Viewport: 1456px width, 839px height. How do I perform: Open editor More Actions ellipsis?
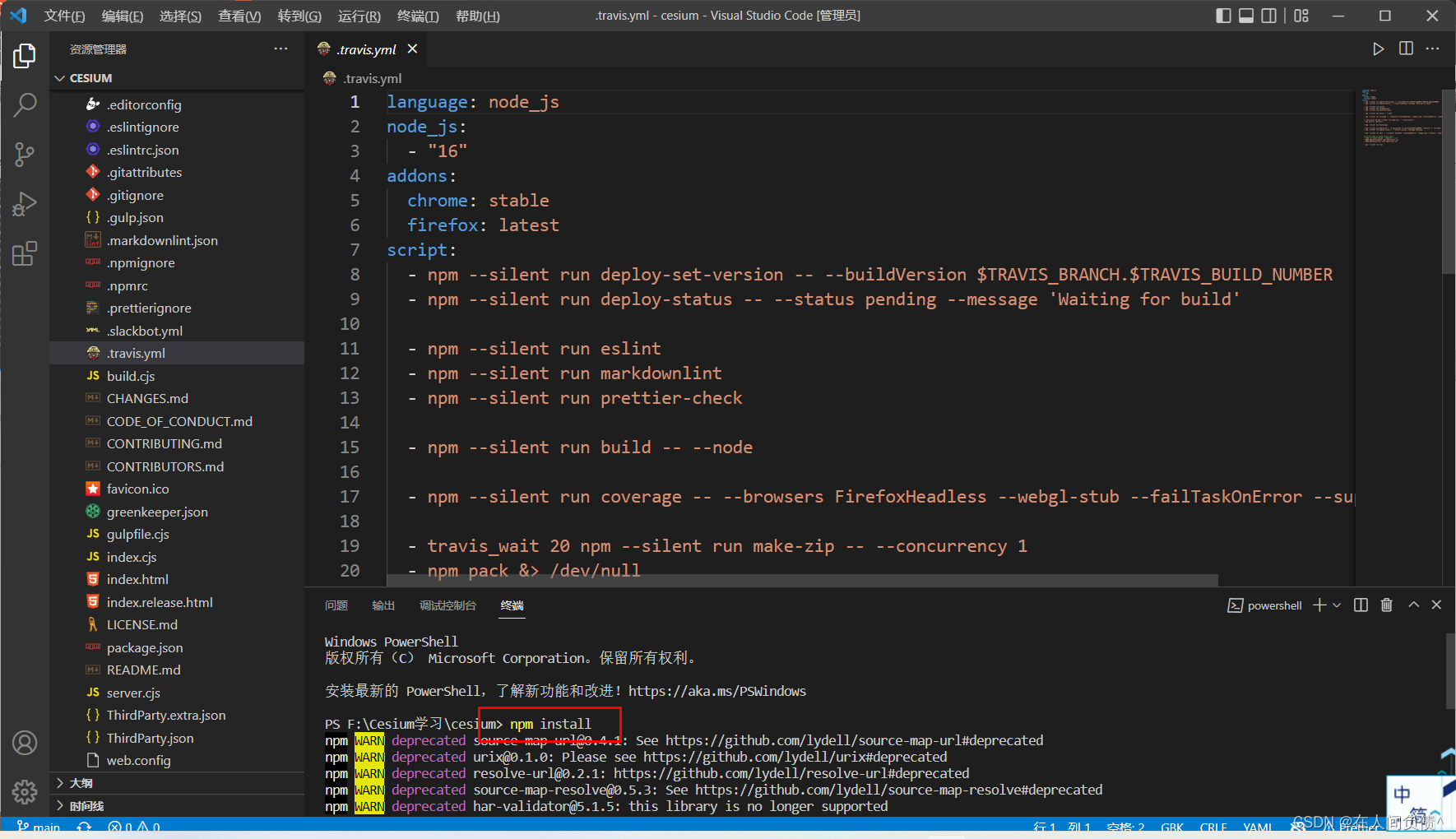coord(1433,49)
